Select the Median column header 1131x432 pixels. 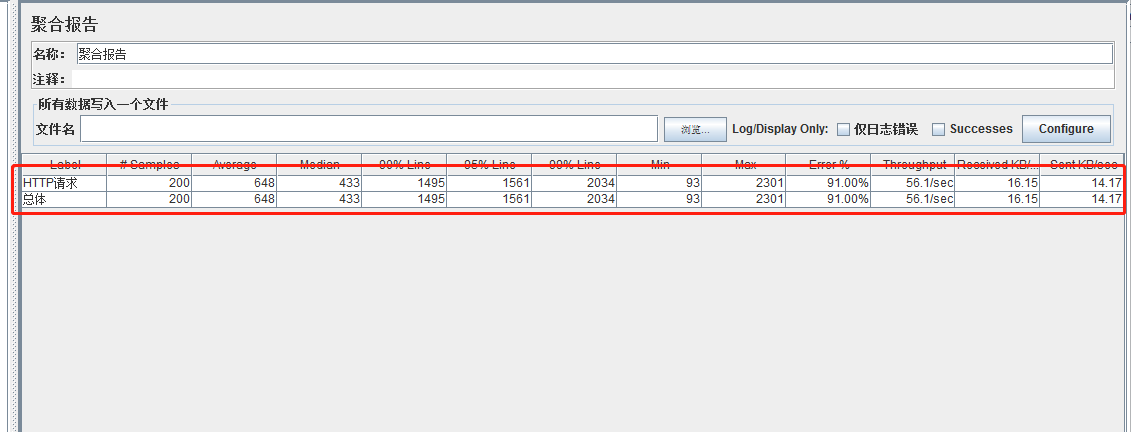coord(319,164)
